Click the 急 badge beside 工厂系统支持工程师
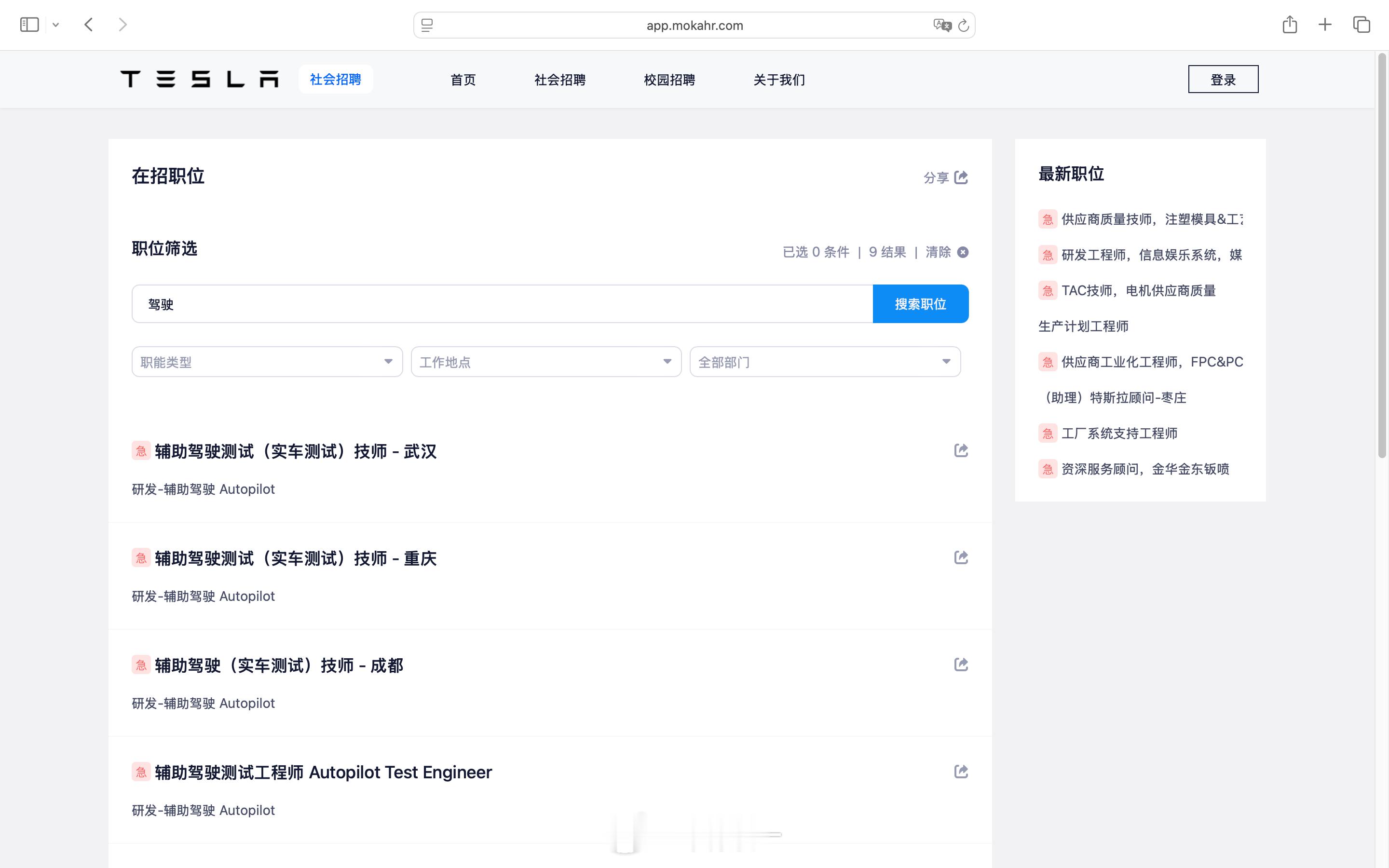 (1048, 434)
